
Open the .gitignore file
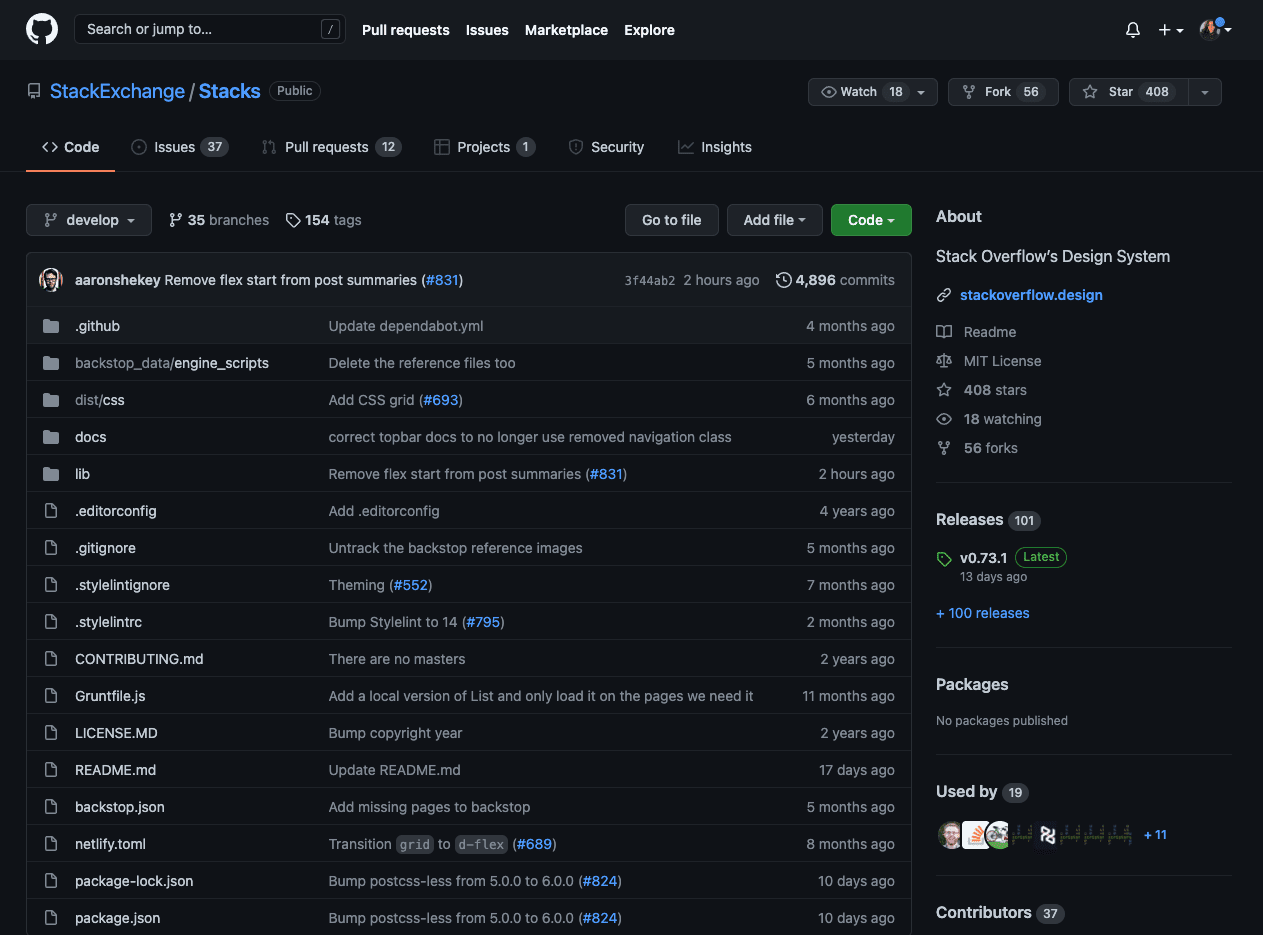[x=105, y=548]
